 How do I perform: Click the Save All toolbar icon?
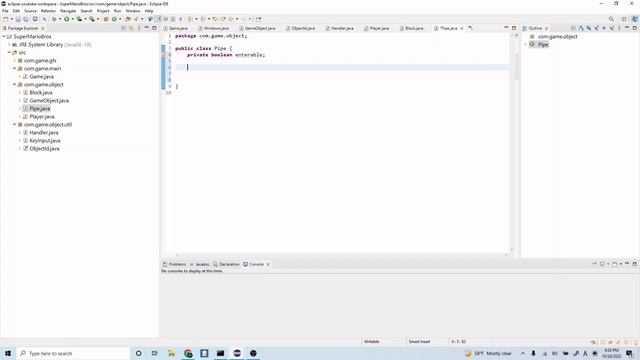click(26, 19)
